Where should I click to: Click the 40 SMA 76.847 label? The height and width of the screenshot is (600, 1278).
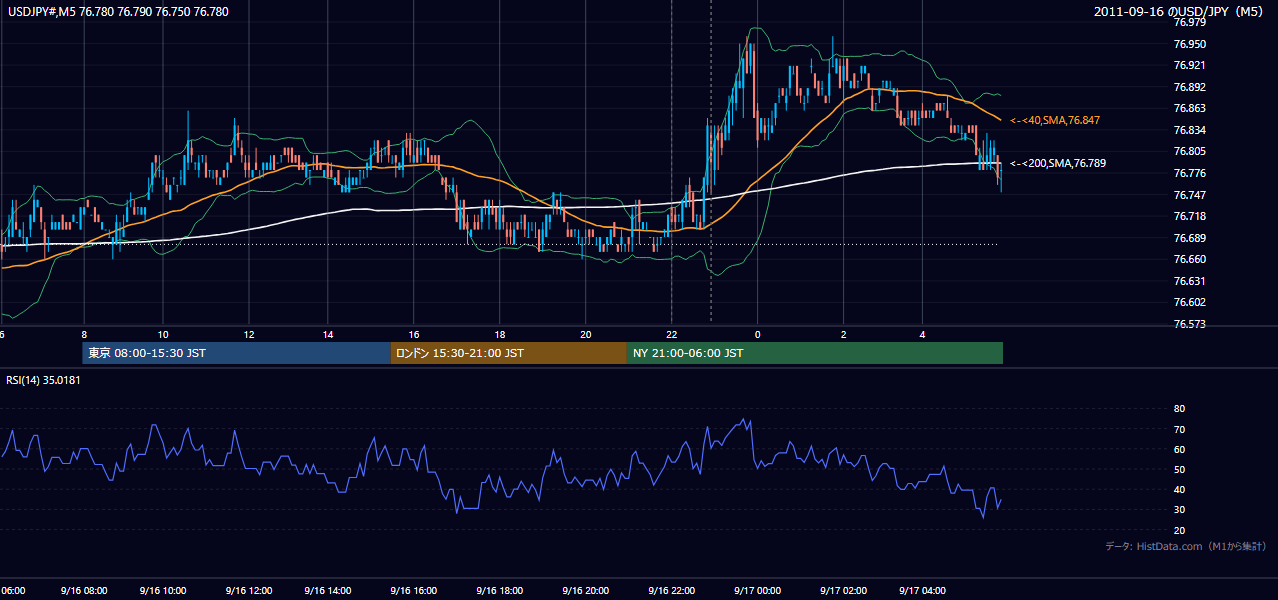coord(1055,120)
